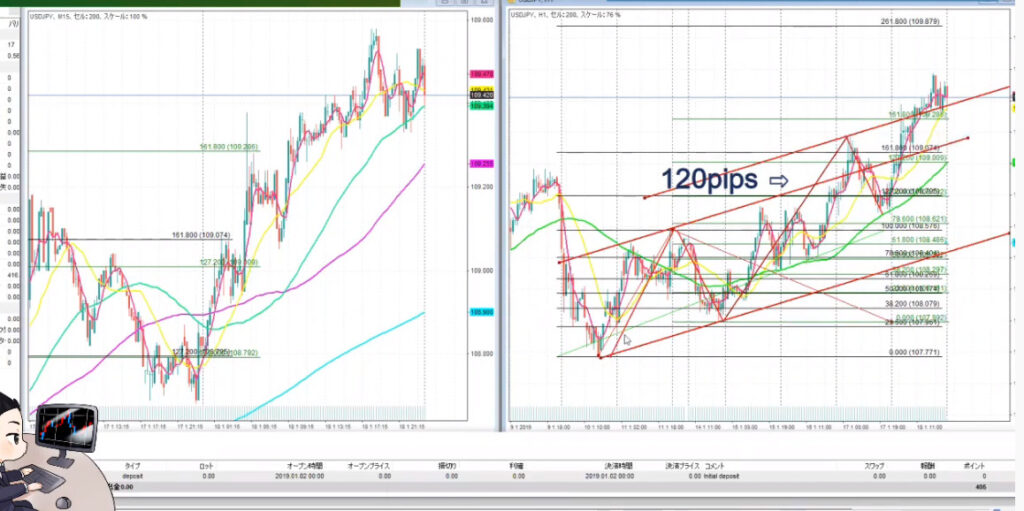The image size is (1024, 511).
Task: Click the 決済時間 column header
Action: point(620,467)
